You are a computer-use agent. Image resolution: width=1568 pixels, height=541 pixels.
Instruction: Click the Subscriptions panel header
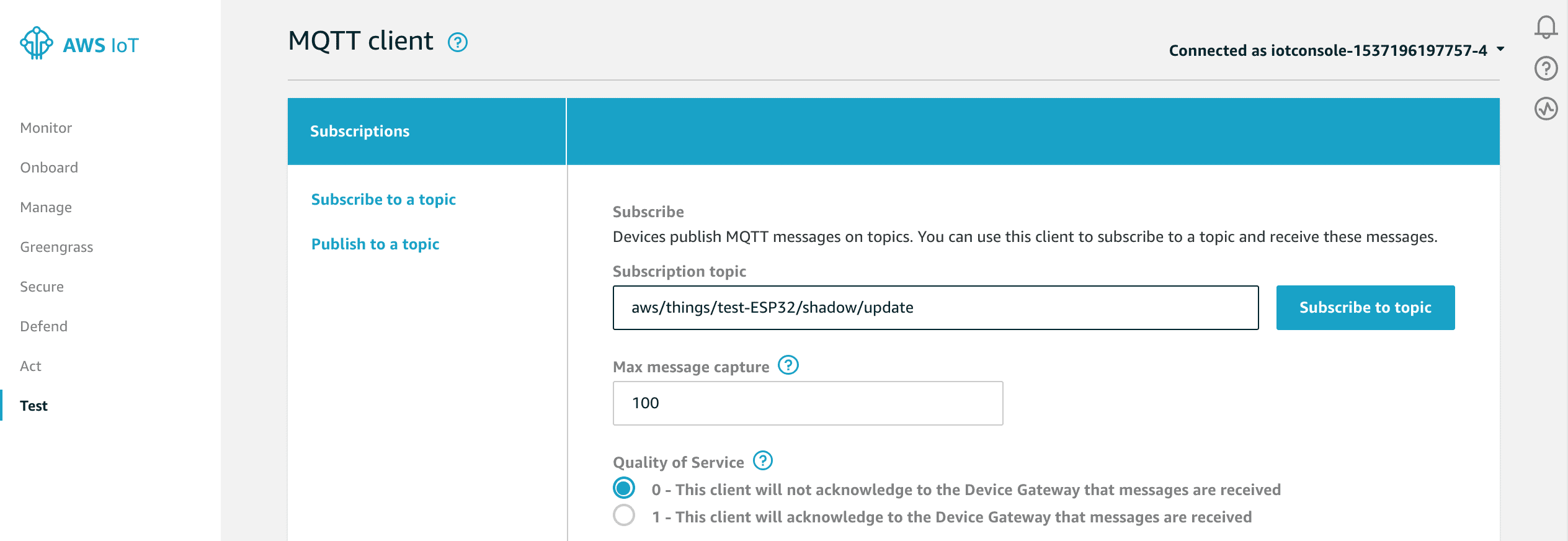(x=427, y=132)
